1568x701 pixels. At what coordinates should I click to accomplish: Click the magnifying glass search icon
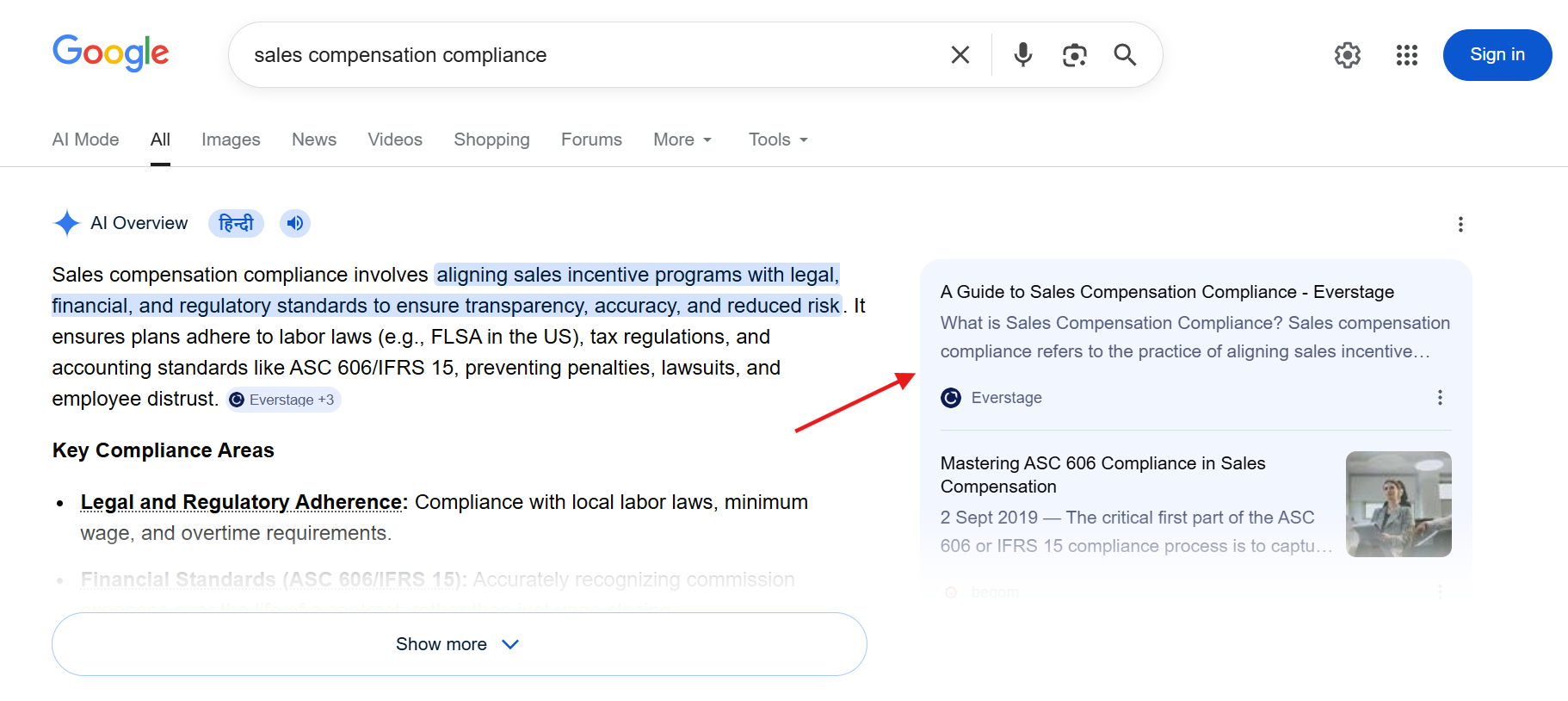click(x=1125, y=55)
